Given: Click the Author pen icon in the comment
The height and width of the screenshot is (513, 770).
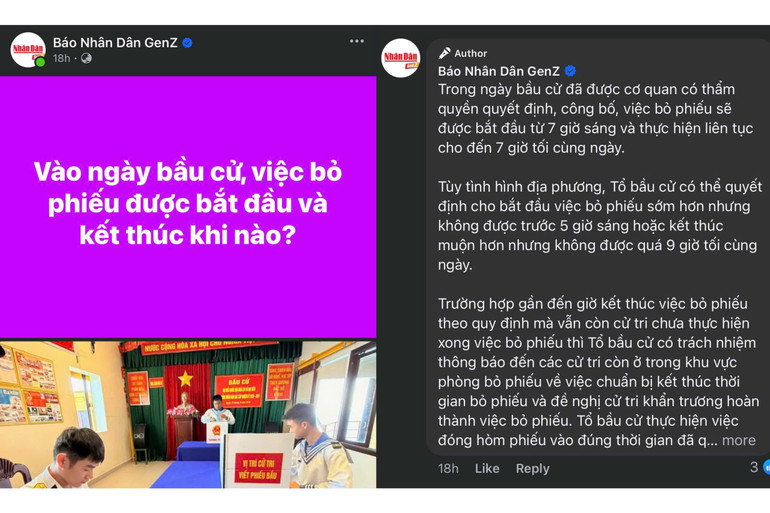Looking at the screenshot, I should click(444, 53).
